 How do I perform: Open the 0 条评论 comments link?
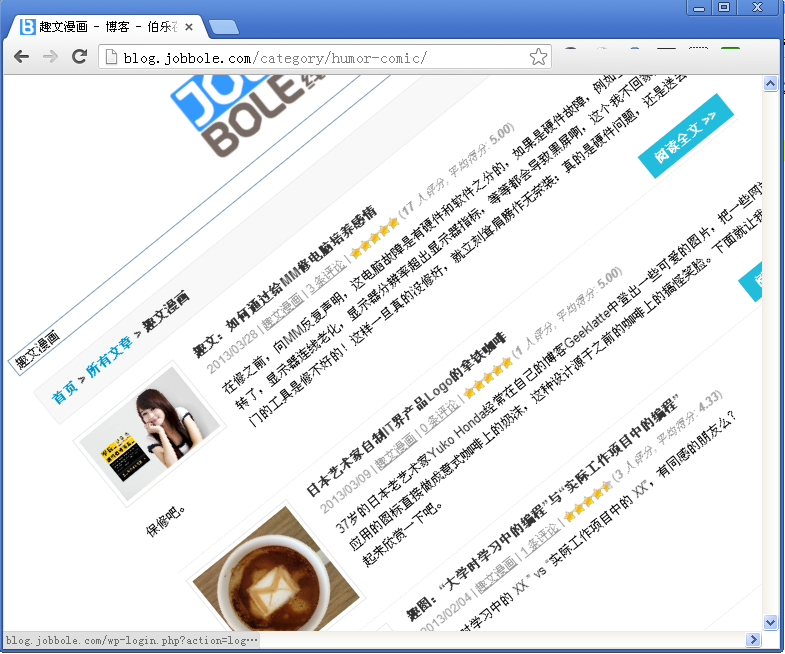click(x=440, y=417)
